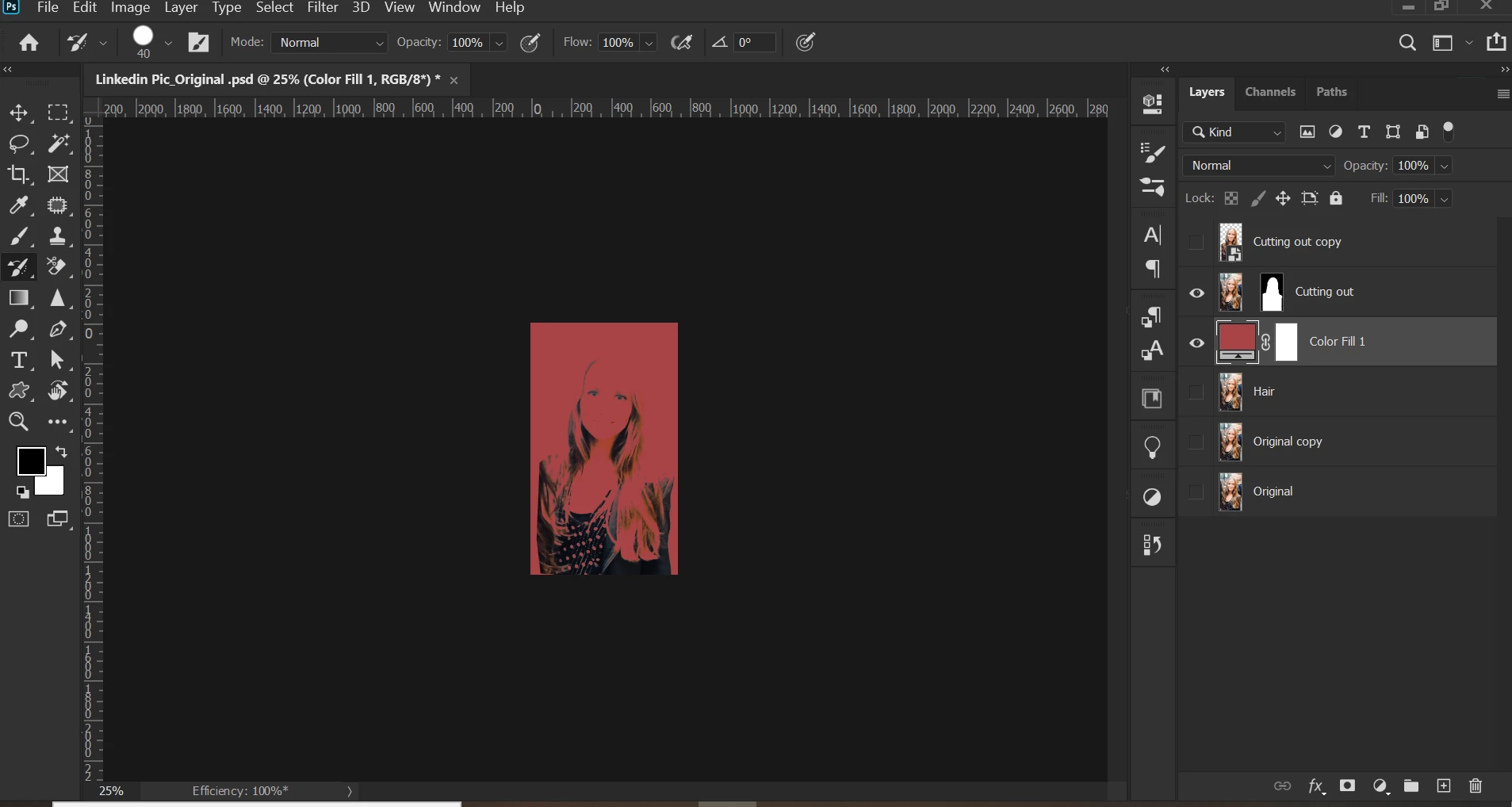Open the blending Mode dropdown in options bar

pos(330,43)
